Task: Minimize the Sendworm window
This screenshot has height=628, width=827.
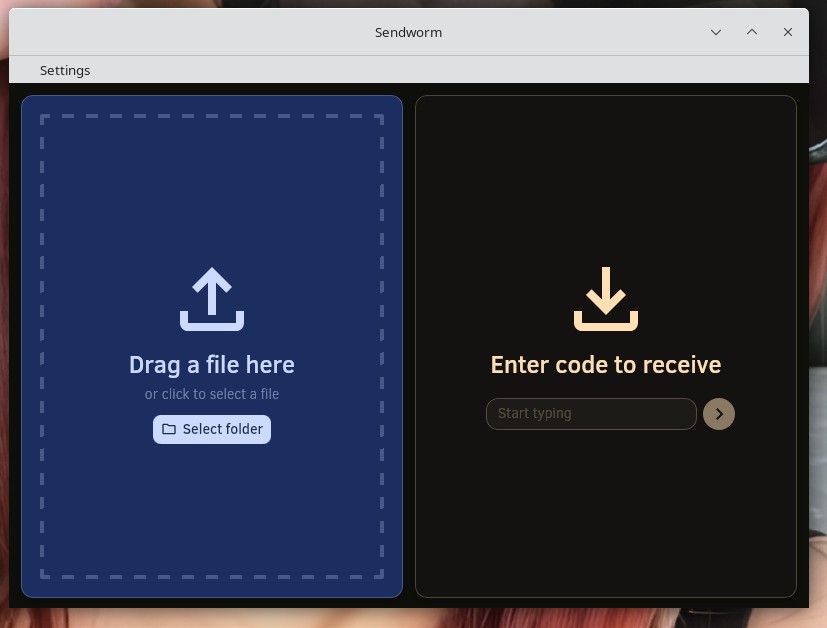Action: tap(716, 32)
